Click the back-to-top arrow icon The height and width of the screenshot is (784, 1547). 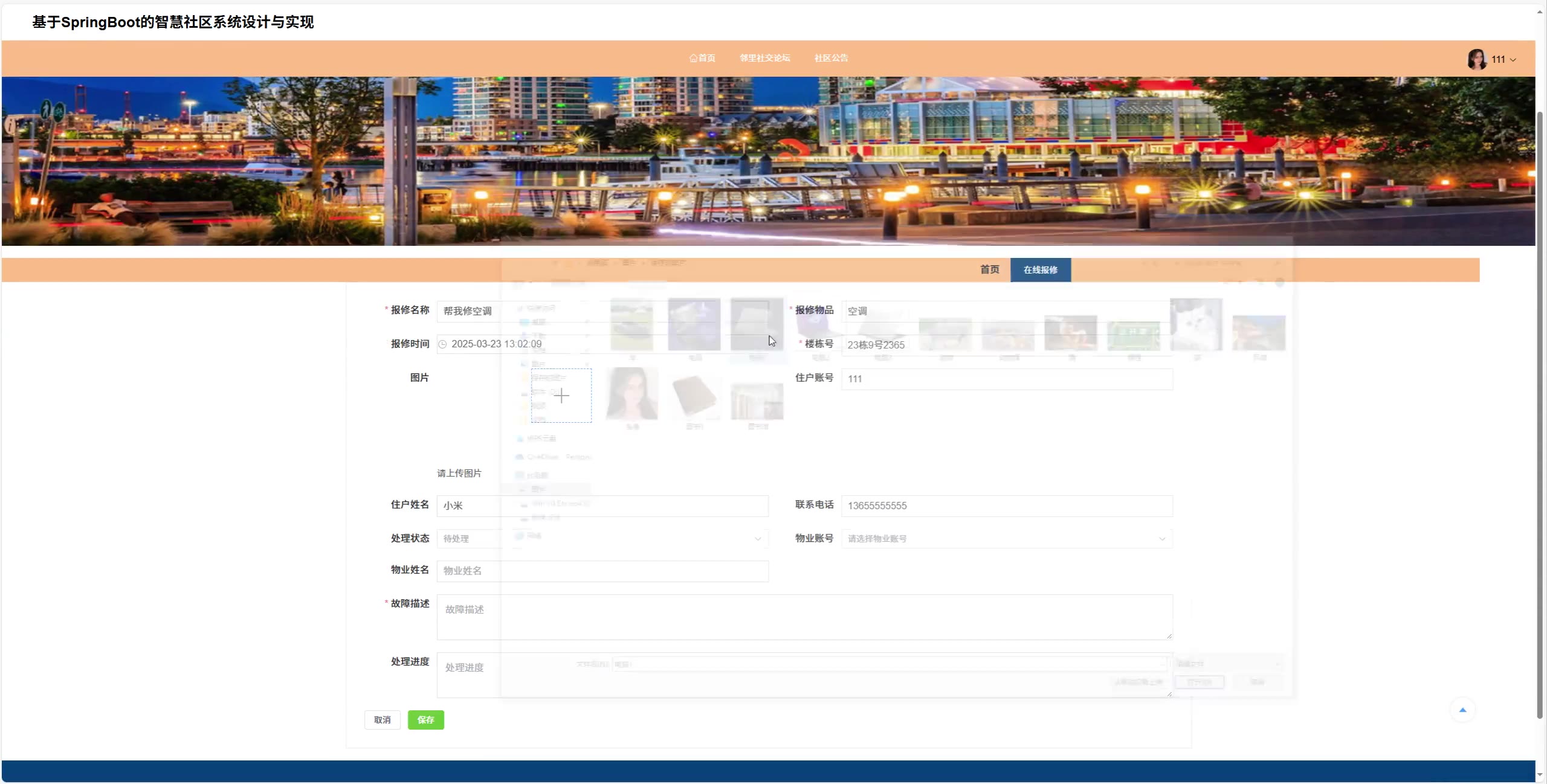[x=1462, y=710]
